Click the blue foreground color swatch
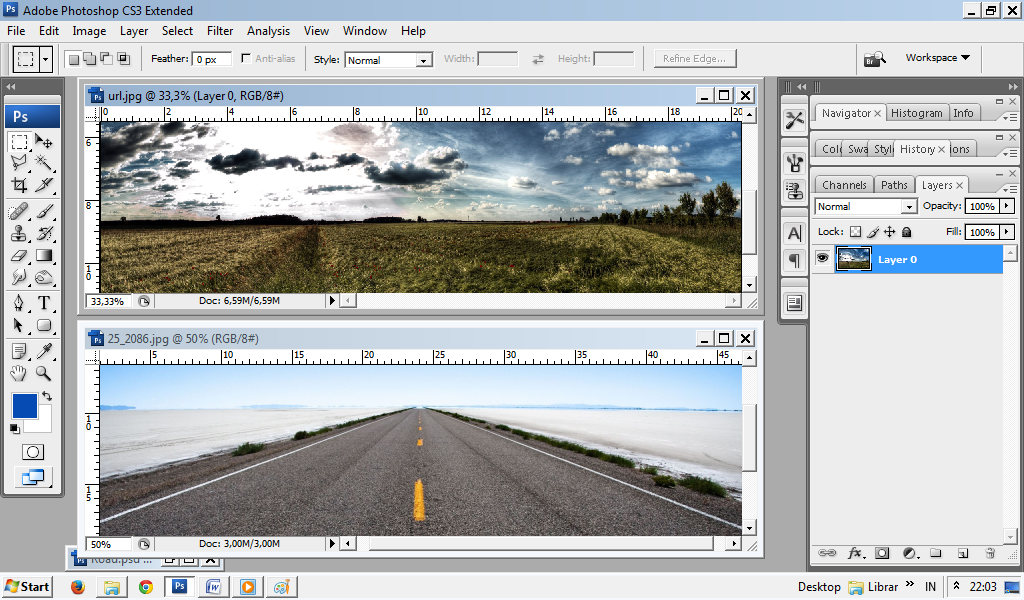 tap(25, 406)
